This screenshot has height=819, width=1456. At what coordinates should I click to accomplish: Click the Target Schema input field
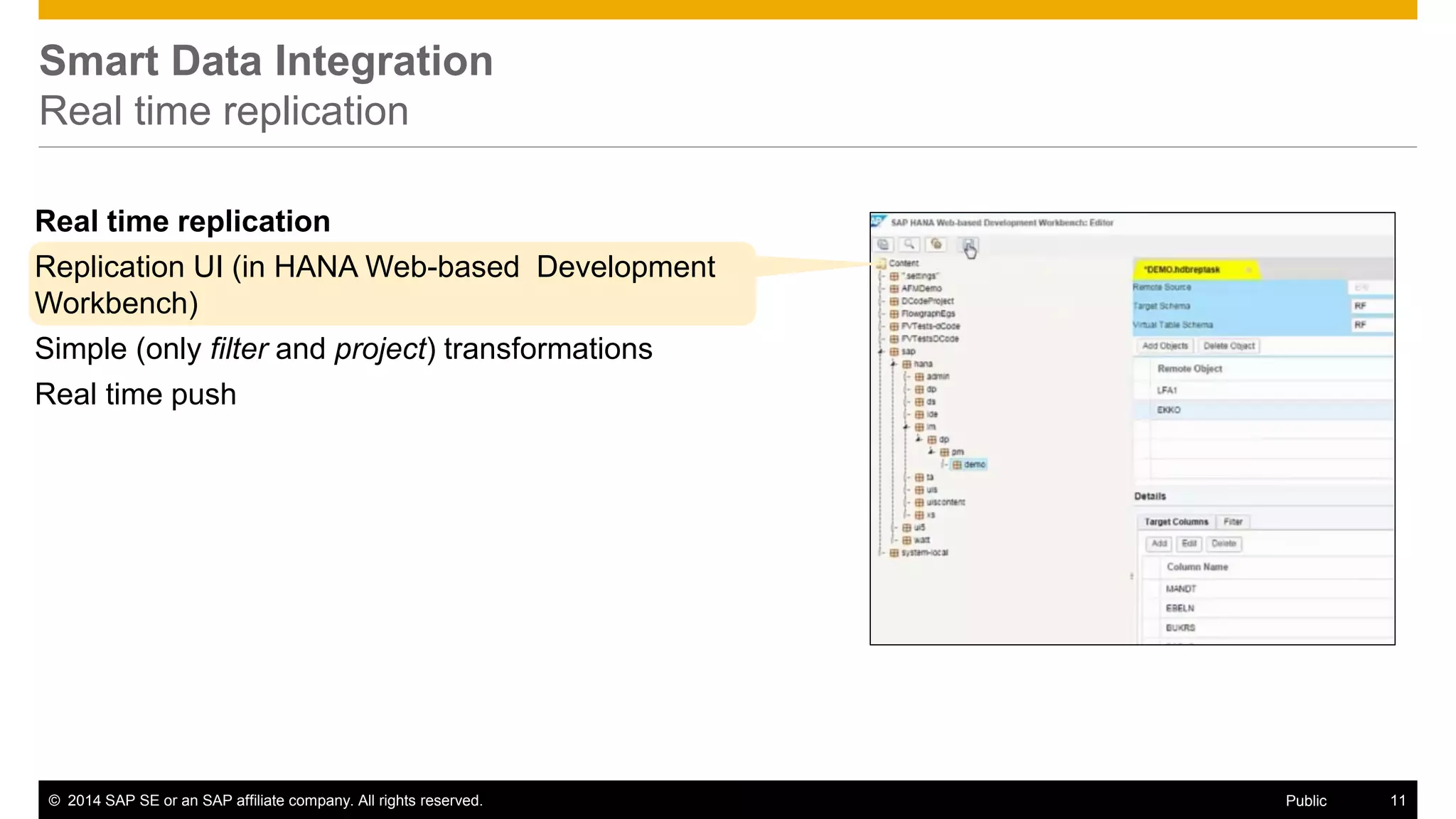pyautogui.click(x=1371, y=306)
